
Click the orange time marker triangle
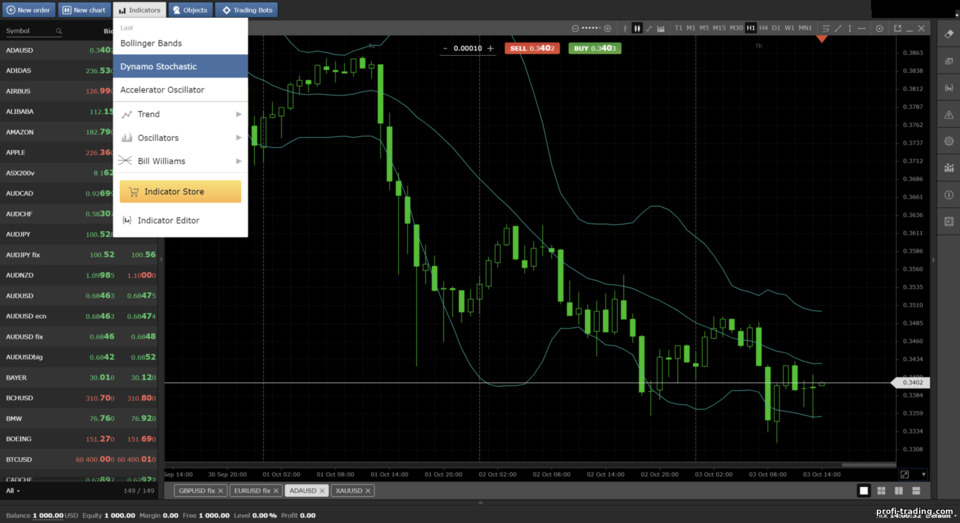[x=822, y=39]
